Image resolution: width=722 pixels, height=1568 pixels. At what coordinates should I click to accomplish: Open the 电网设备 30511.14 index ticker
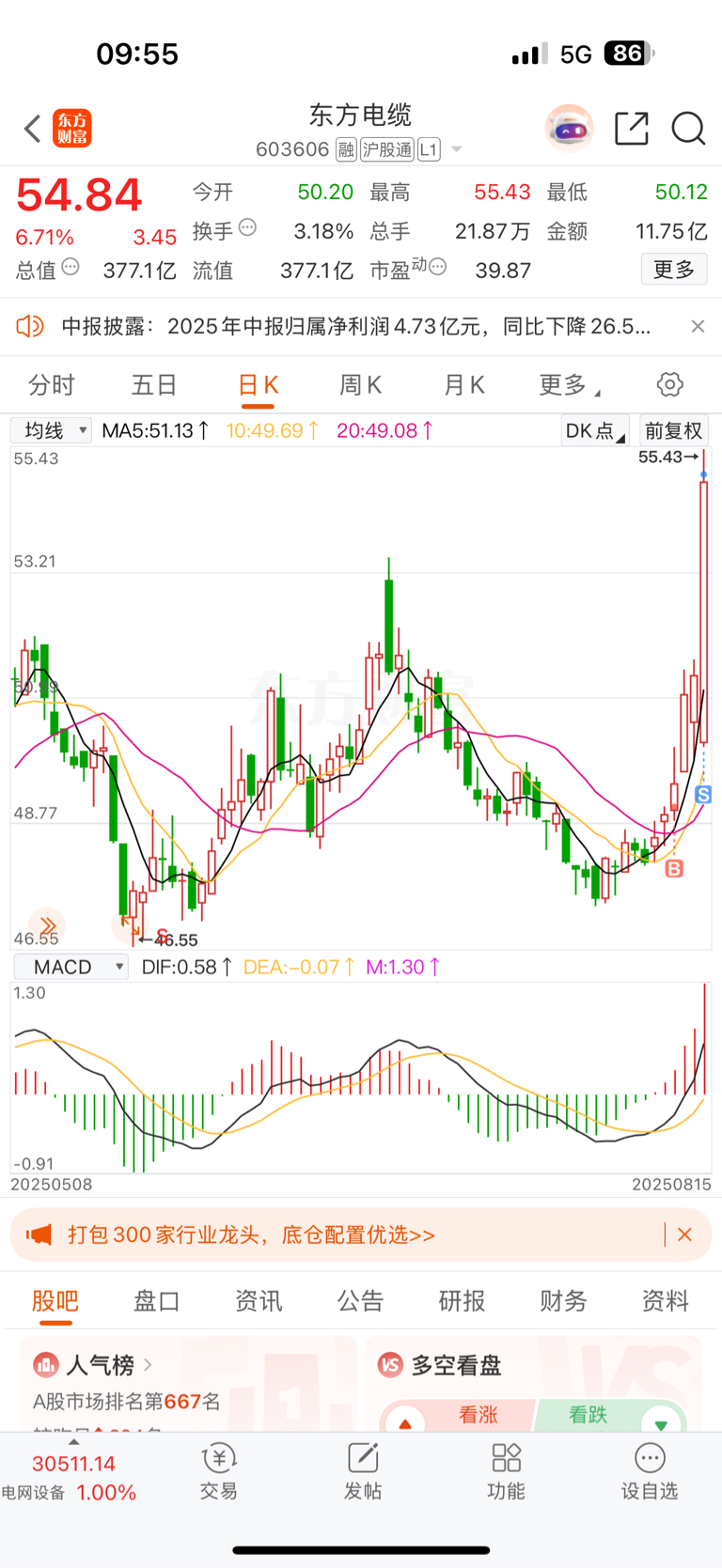tap(72, 1478)
